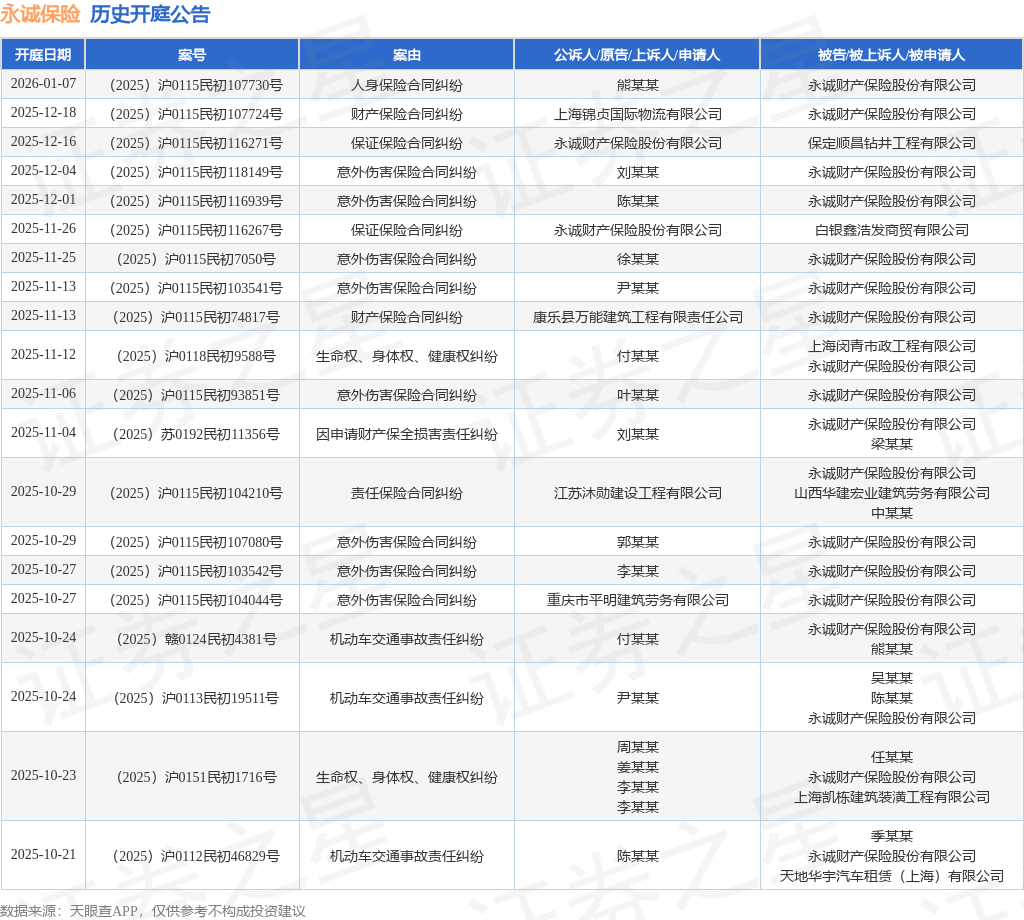The width and height of the screenshot is (1024, 920).
Task: Click plaintiff 江苏沐勋建设工程有限公司
Action: tap(637, 493)
